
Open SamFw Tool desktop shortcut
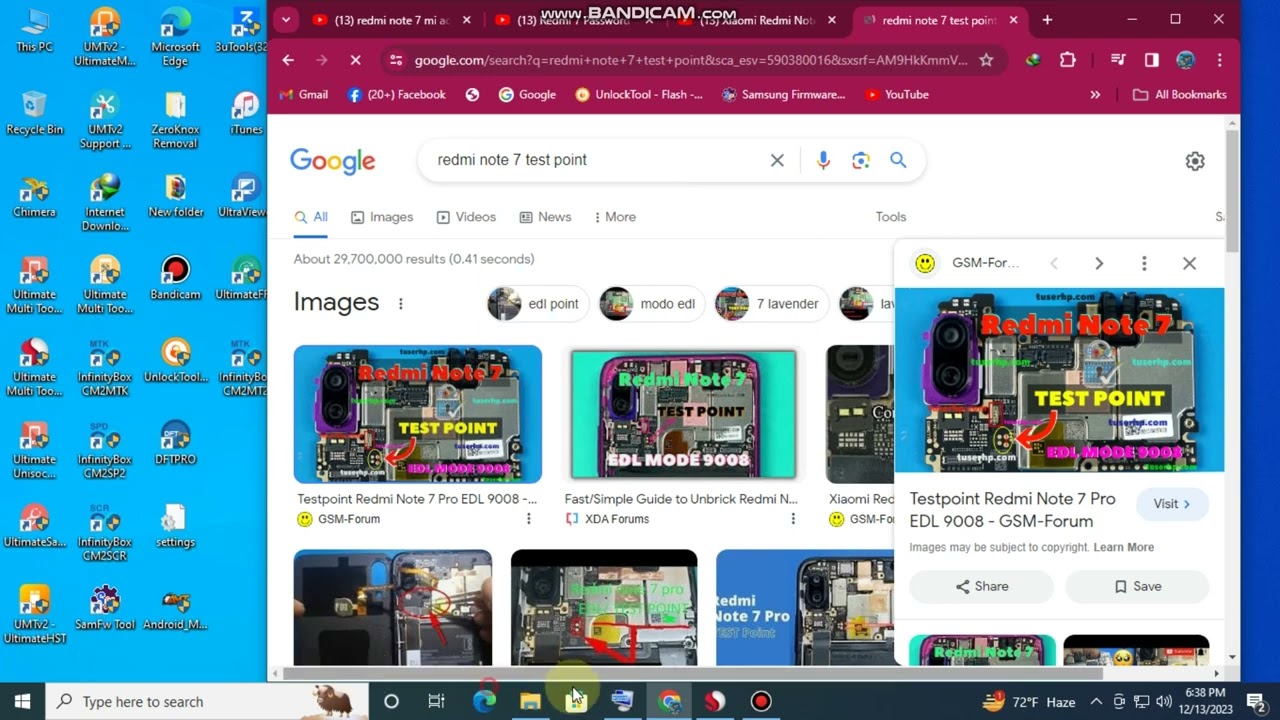tap(105, 608)
